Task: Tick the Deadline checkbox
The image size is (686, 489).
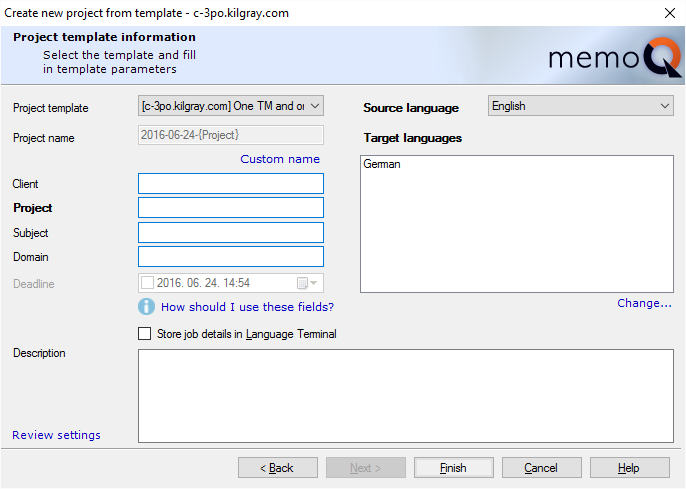Action: click(147, 283)
